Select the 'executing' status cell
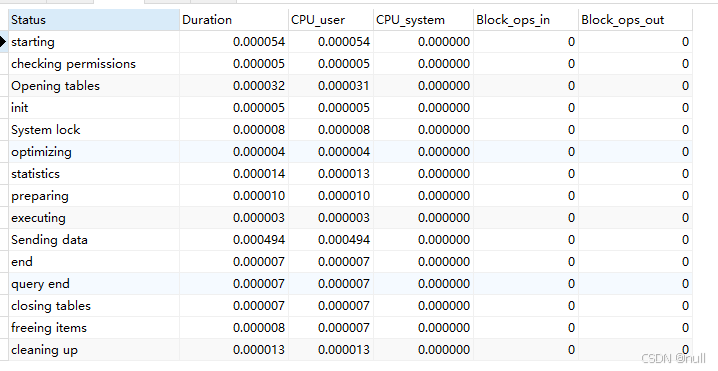The width and height of the screenshot is (718, 371). tap(94, 218)
